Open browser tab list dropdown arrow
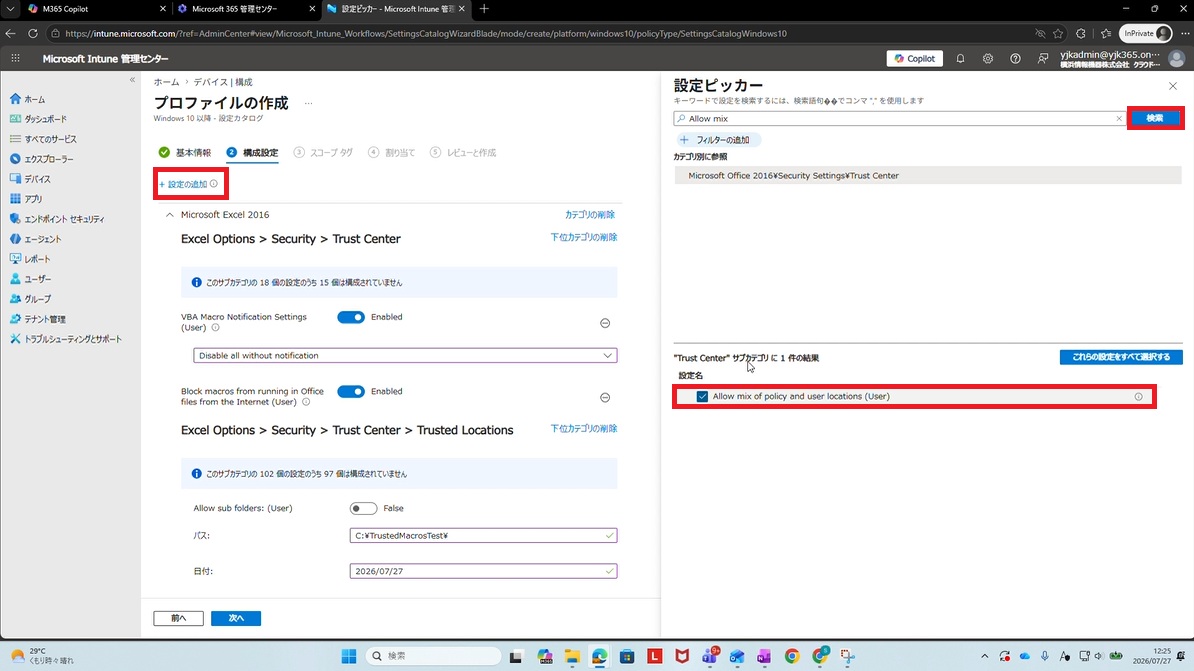 (x=10, y=8)
